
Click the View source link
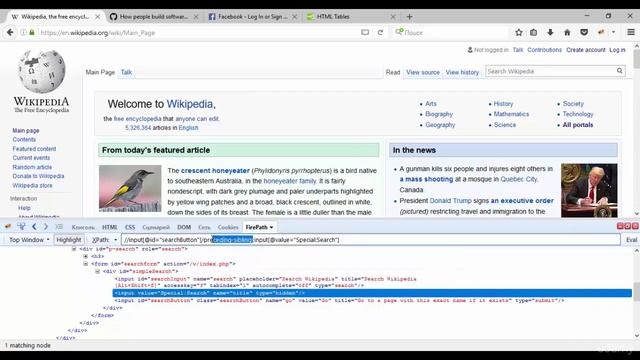click(423, 72)
